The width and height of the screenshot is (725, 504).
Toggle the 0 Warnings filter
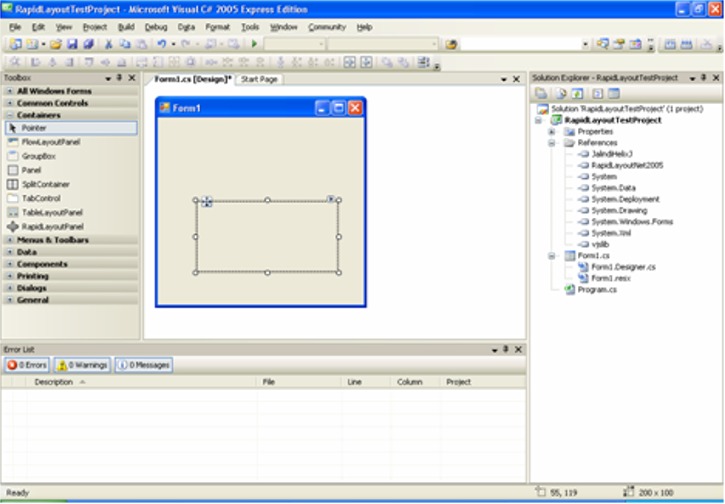point(82,365)
